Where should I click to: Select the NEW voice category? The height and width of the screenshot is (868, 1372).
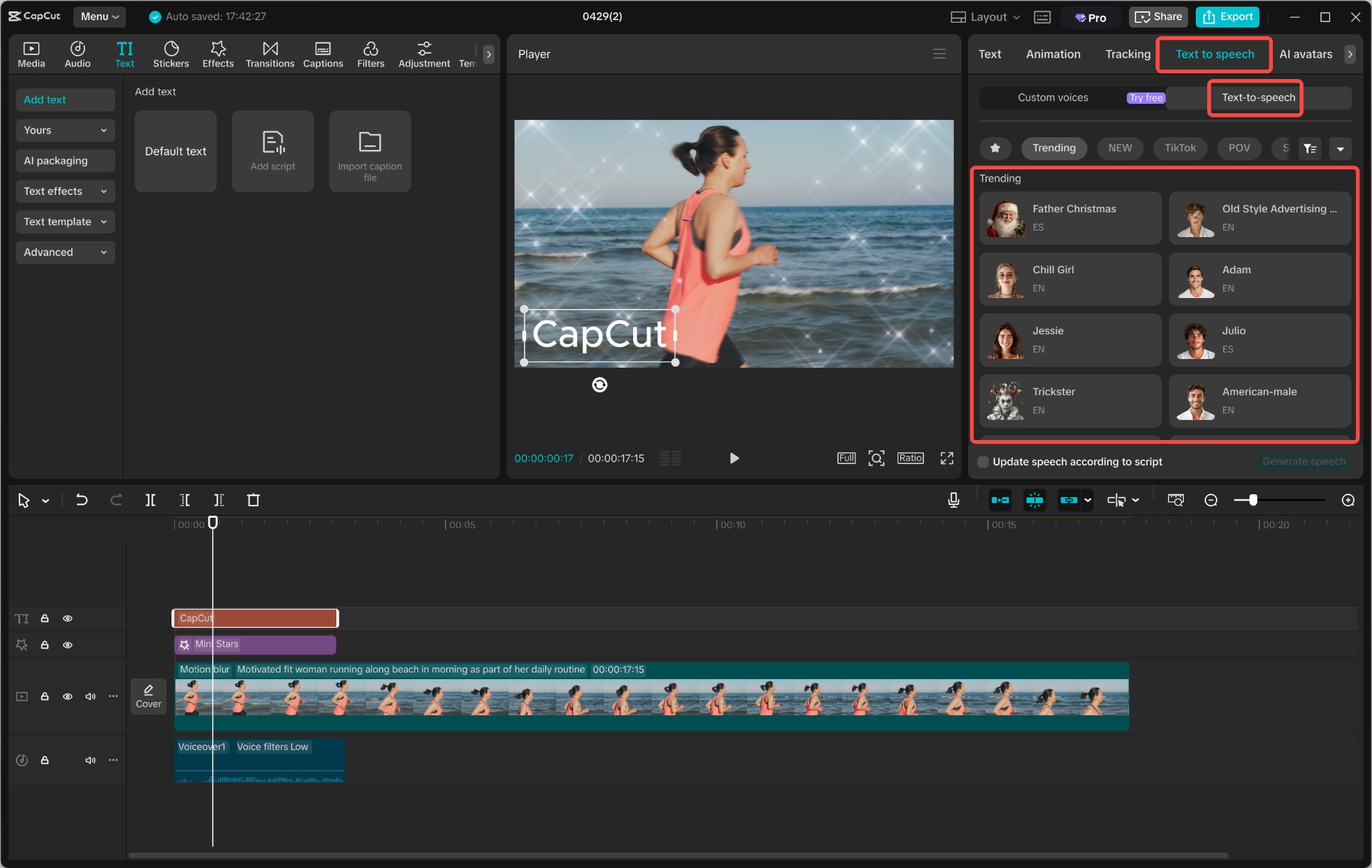coord(1119,148)
